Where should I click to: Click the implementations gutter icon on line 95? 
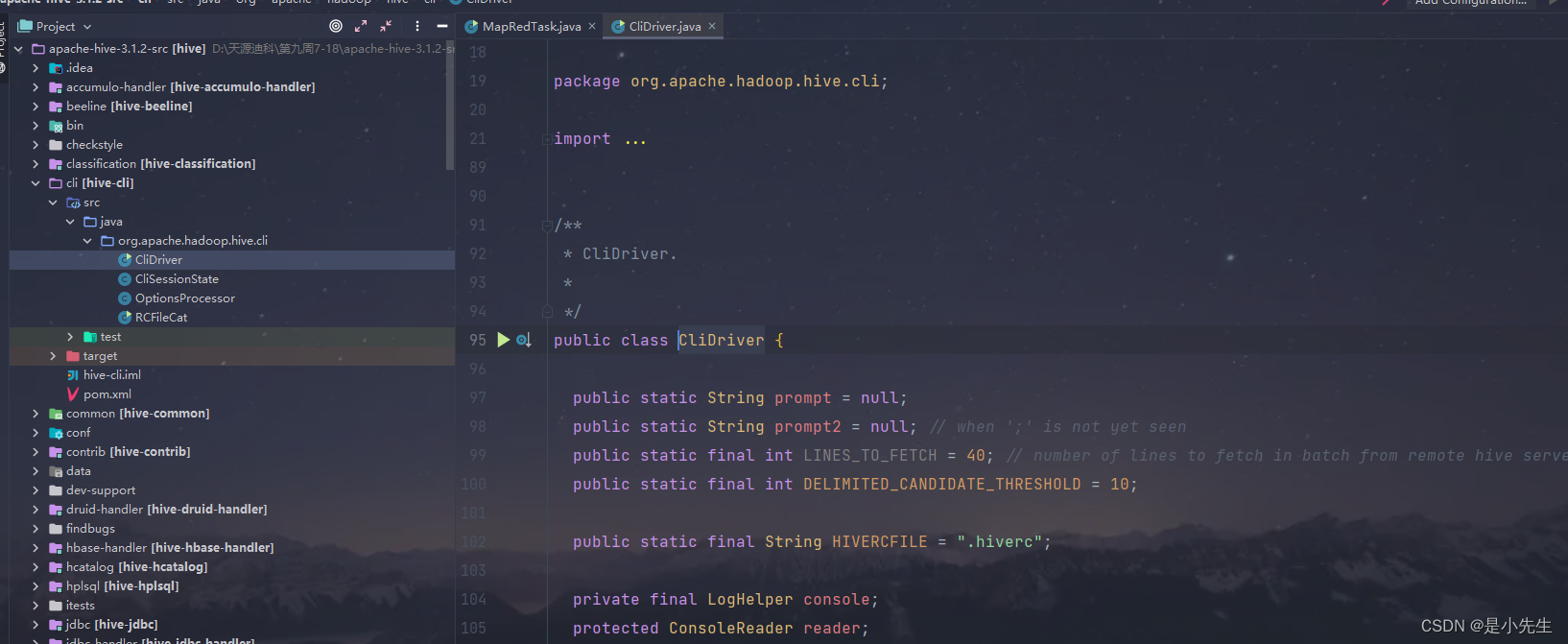523,340
